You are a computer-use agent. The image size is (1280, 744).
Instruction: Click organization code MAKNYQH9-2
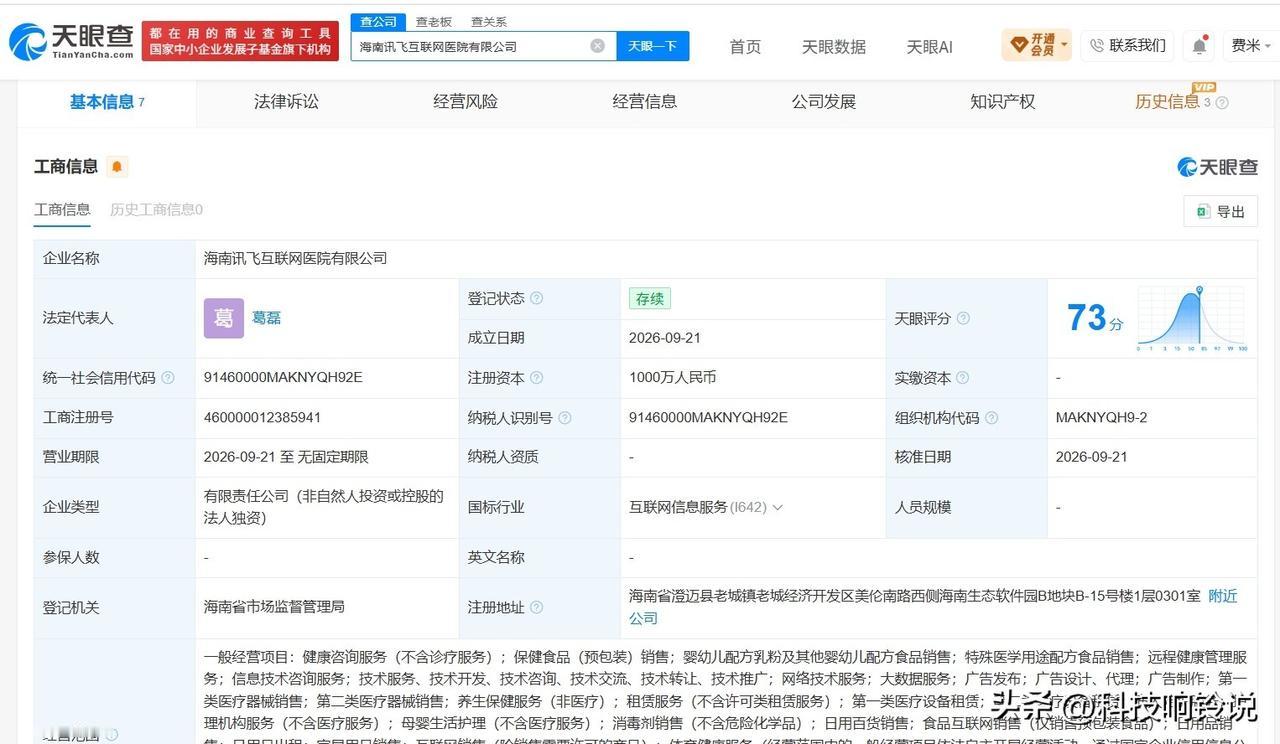(x=1101, y=418)
